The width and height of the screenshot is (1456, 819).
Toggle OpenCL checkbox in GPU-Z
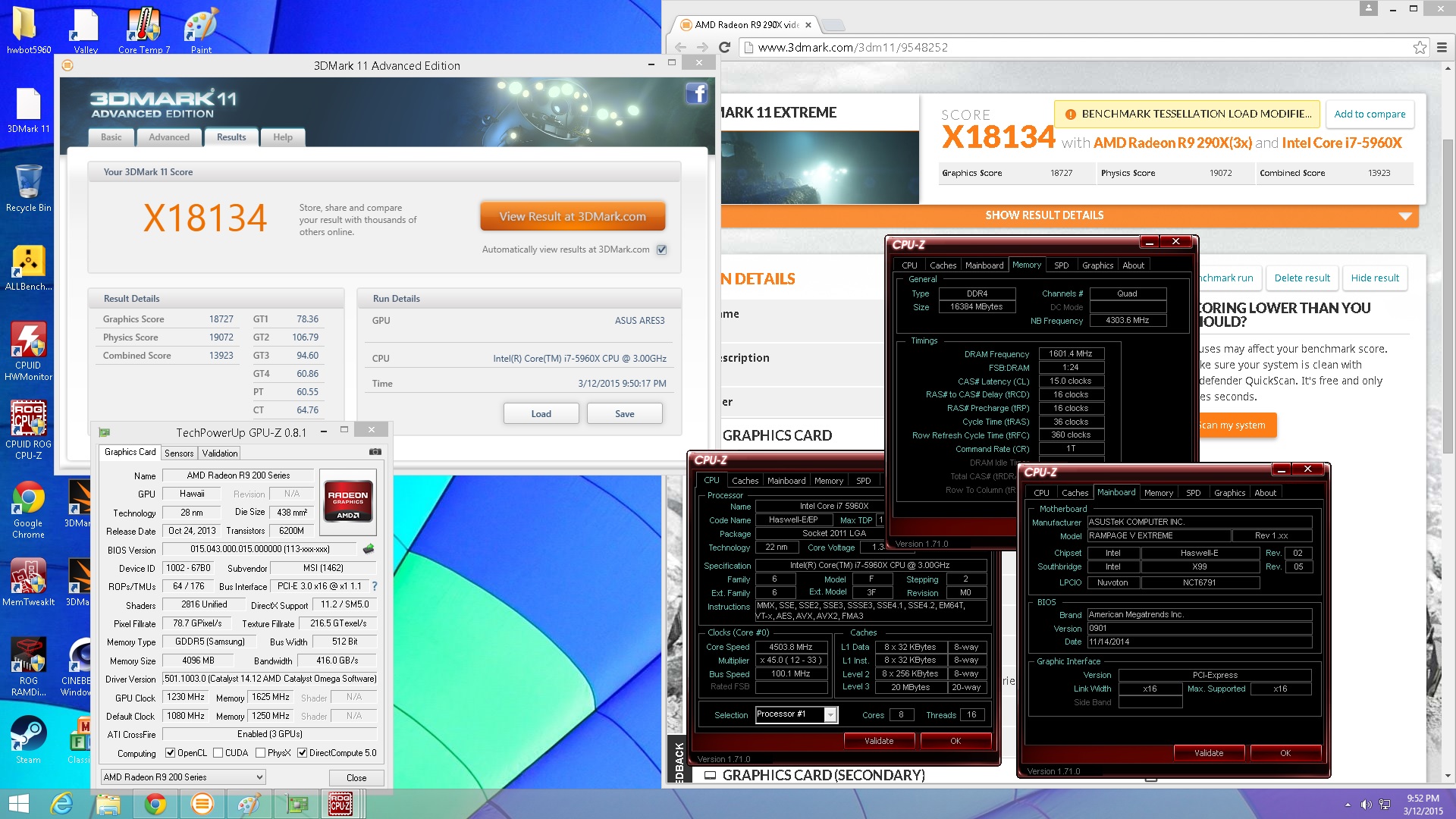tap(170, 753)
